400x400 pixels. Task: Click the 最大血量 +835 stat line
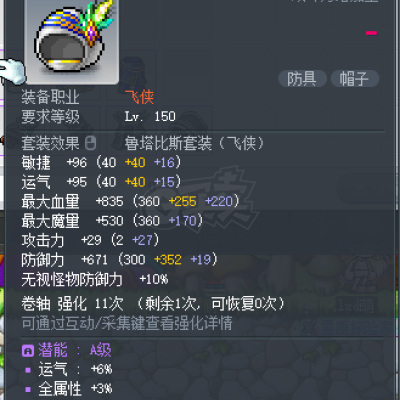click(130, 202)
